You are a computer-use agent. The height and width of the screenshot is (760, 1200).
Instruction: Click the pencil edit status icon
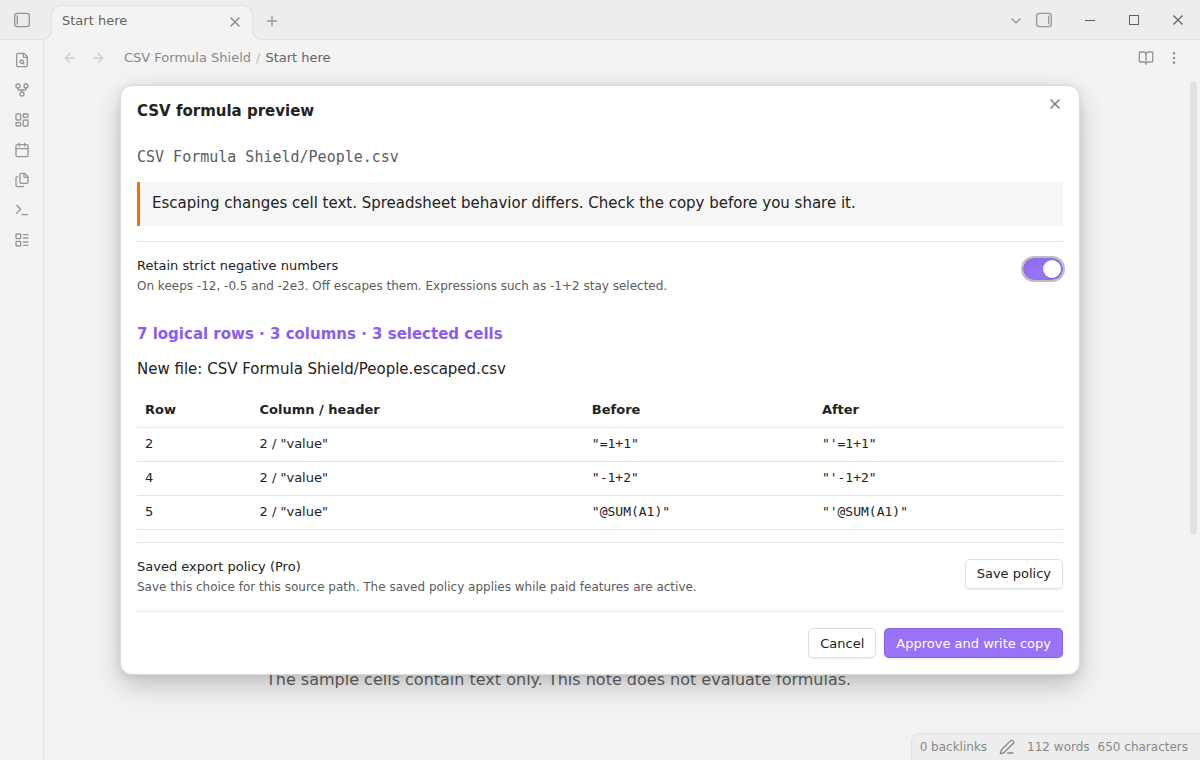1007,747
